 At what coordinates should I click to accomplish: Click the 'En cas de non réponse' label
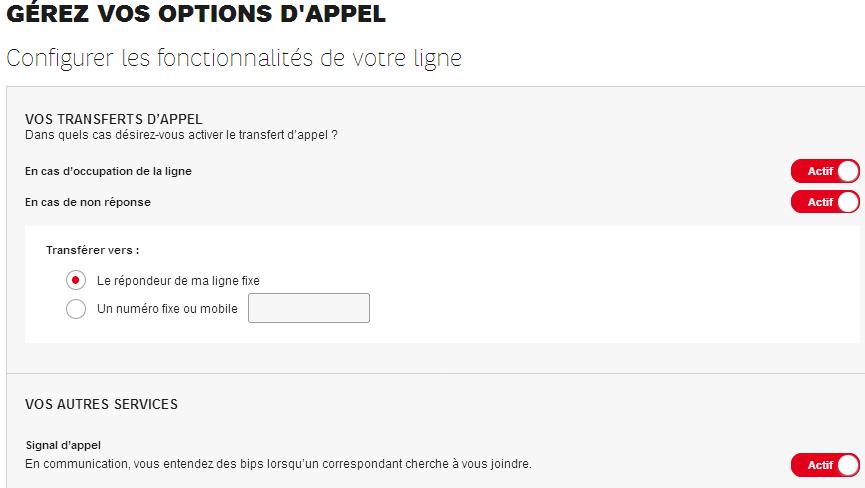point(88,202)
